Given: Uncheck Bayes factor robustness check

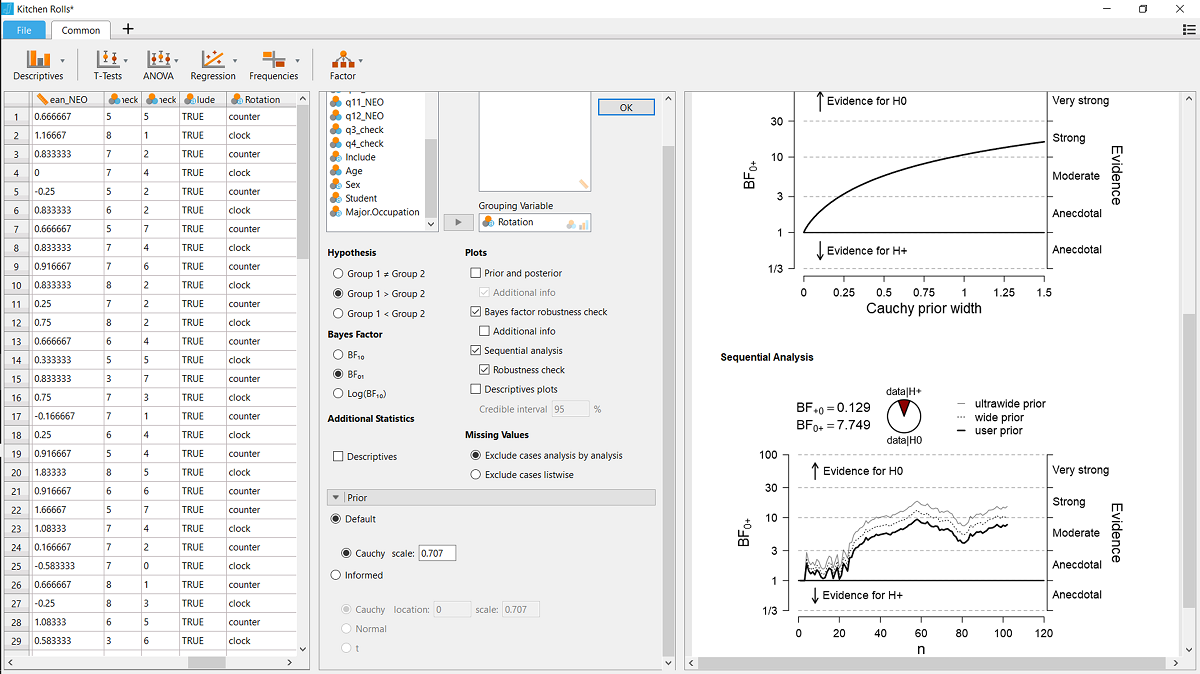Looking at the screenshot, I should [x=476, y=312].
